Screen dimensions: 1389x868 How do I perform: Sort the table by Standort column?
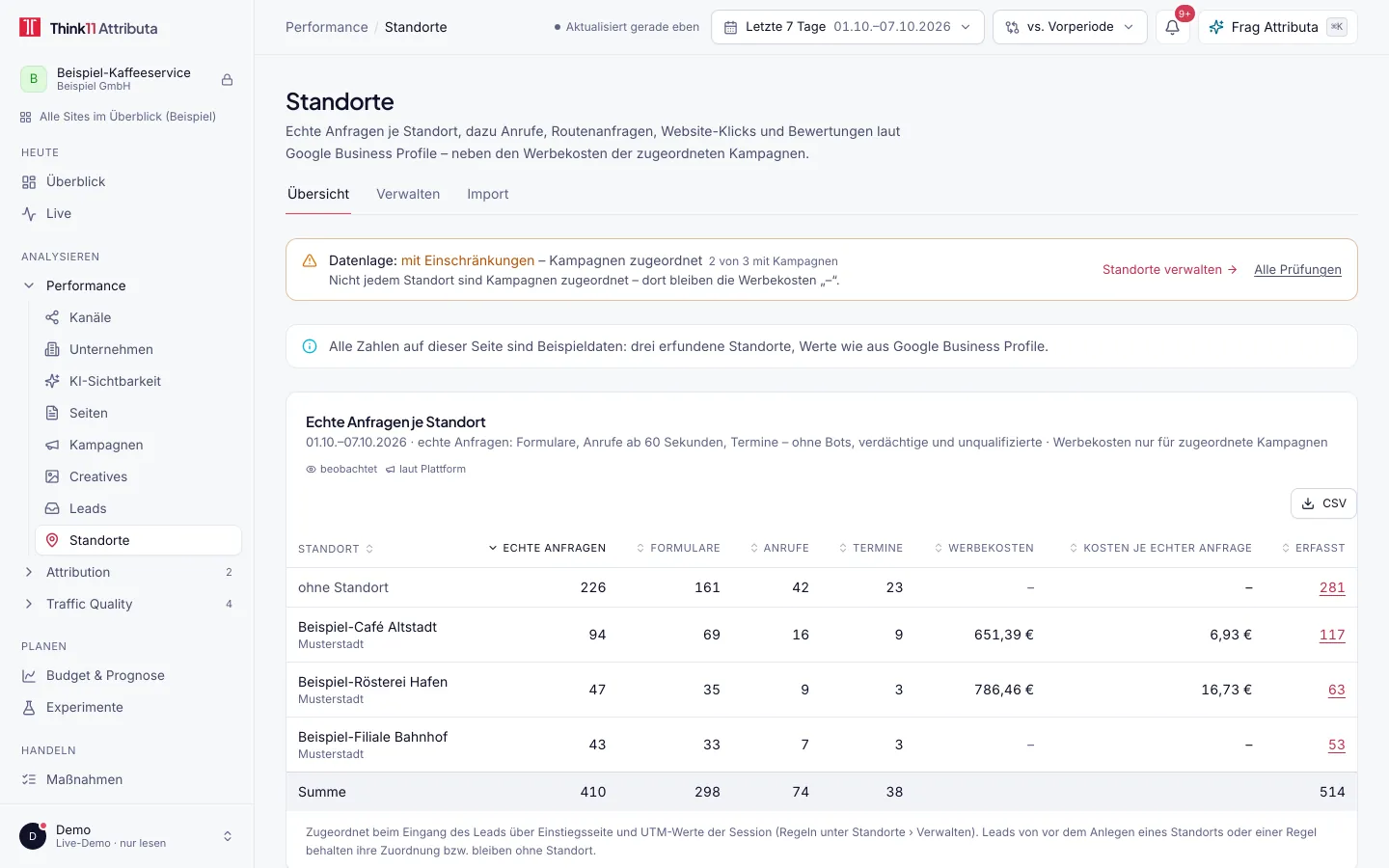pyautogui.click(x=336, y=549)
